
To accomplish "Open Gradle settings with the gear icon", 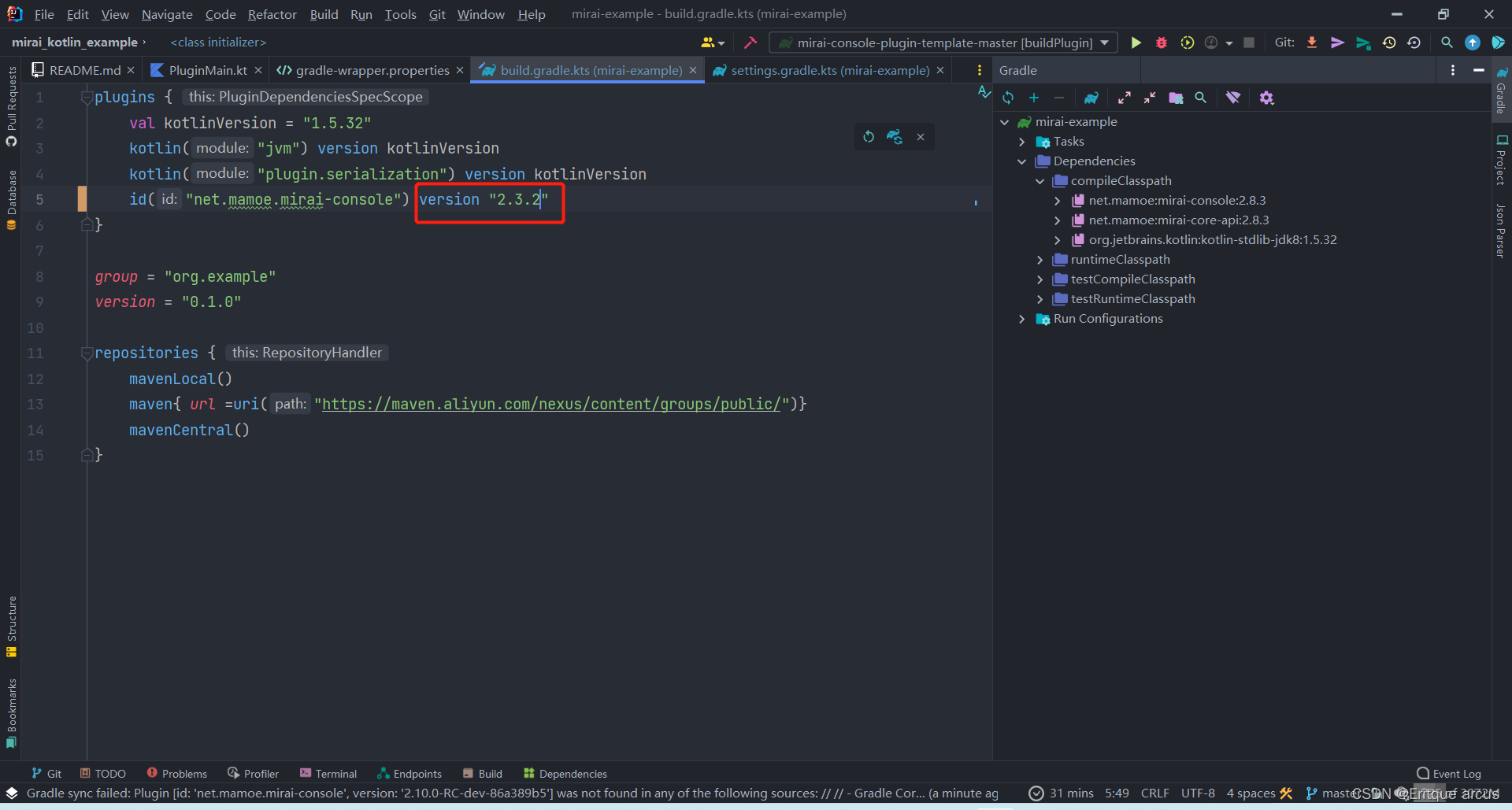I will pyautogui.click(x=1267, y=98).
